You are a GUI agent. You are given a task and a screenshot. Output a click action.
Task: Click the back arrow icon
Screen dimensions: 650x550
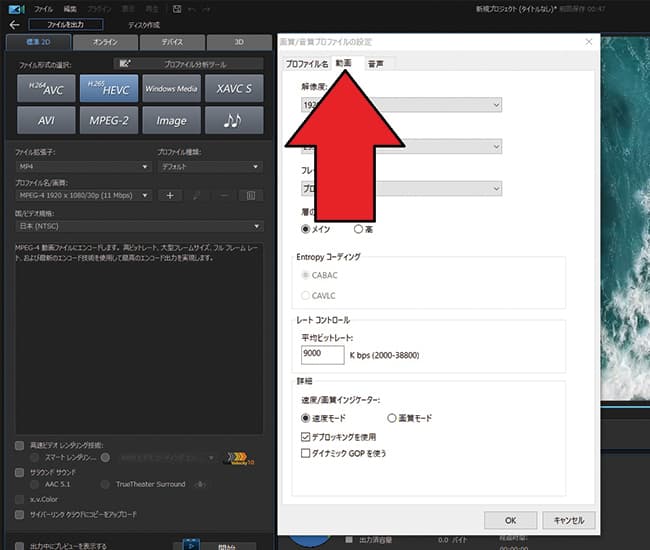[15, 25]
